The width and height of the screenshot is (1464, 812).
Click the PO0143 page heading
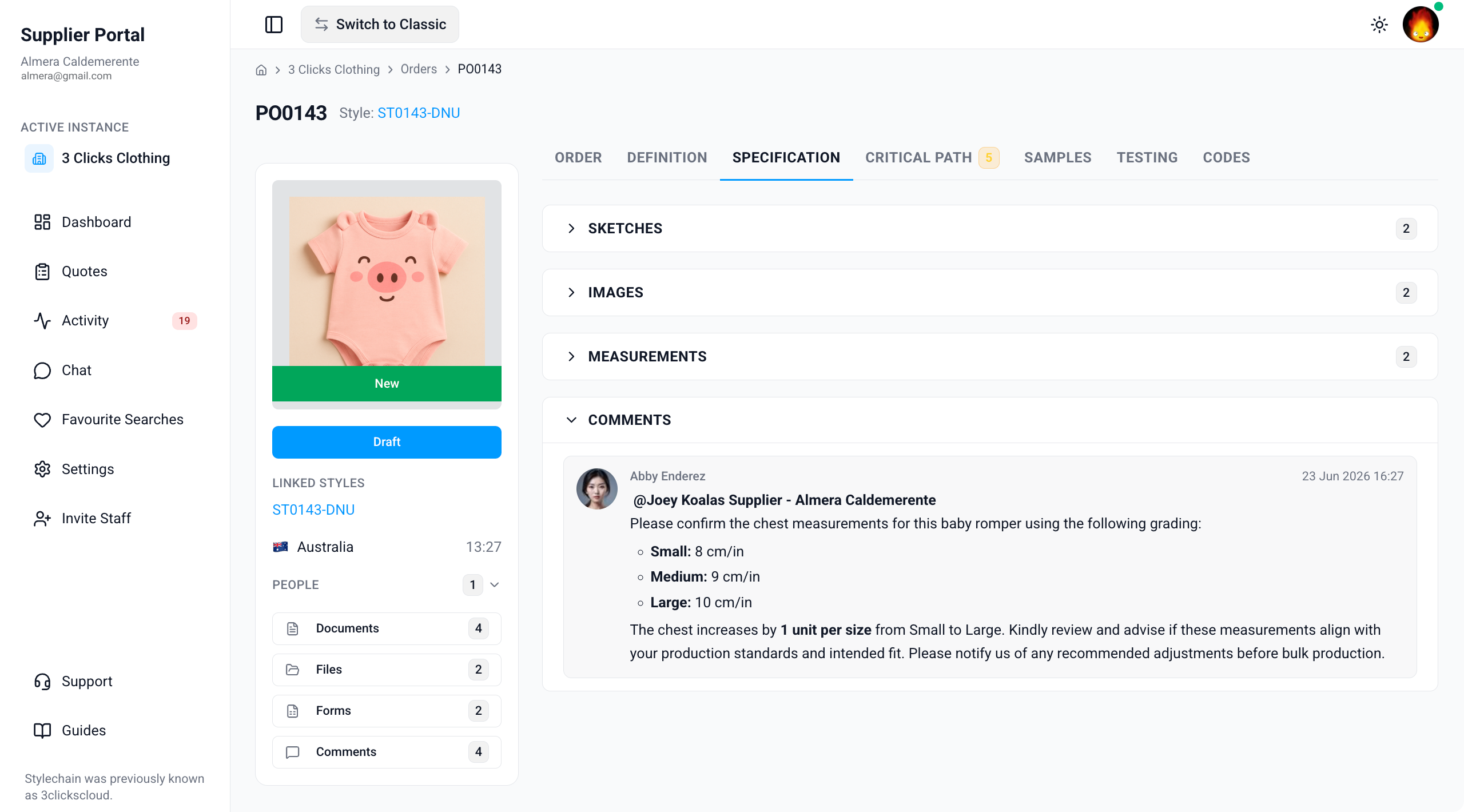click(x=291, y=113)
